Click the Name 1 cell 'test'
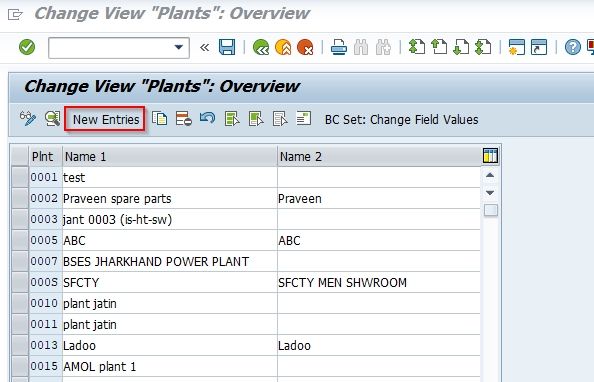This screenshot has height=382, width=594. pyautogui.click(x=170, y=177)
